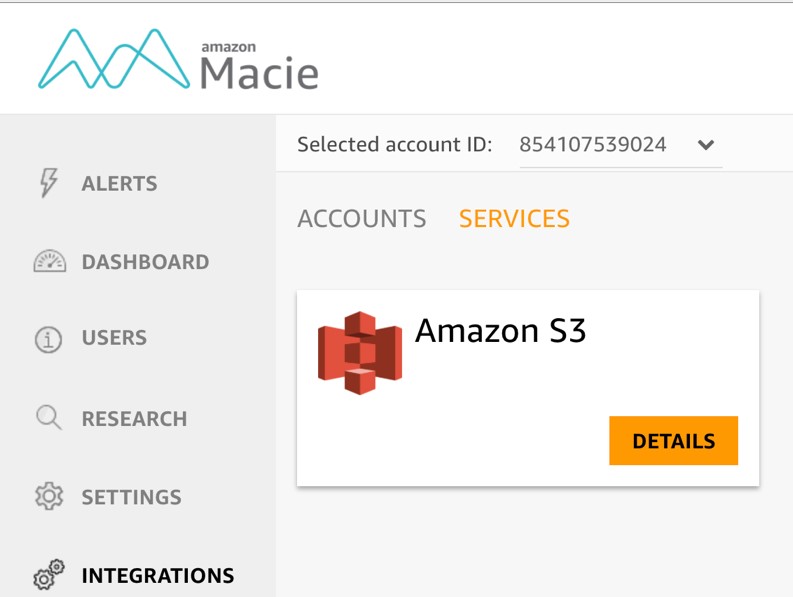Open the Settings menu label

pyautogui.click(x=131, y=497)
